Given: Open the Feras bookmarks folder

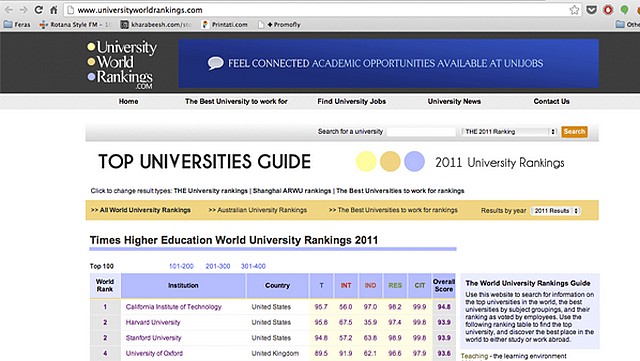Looking at the screenshot, I should 17,25.
